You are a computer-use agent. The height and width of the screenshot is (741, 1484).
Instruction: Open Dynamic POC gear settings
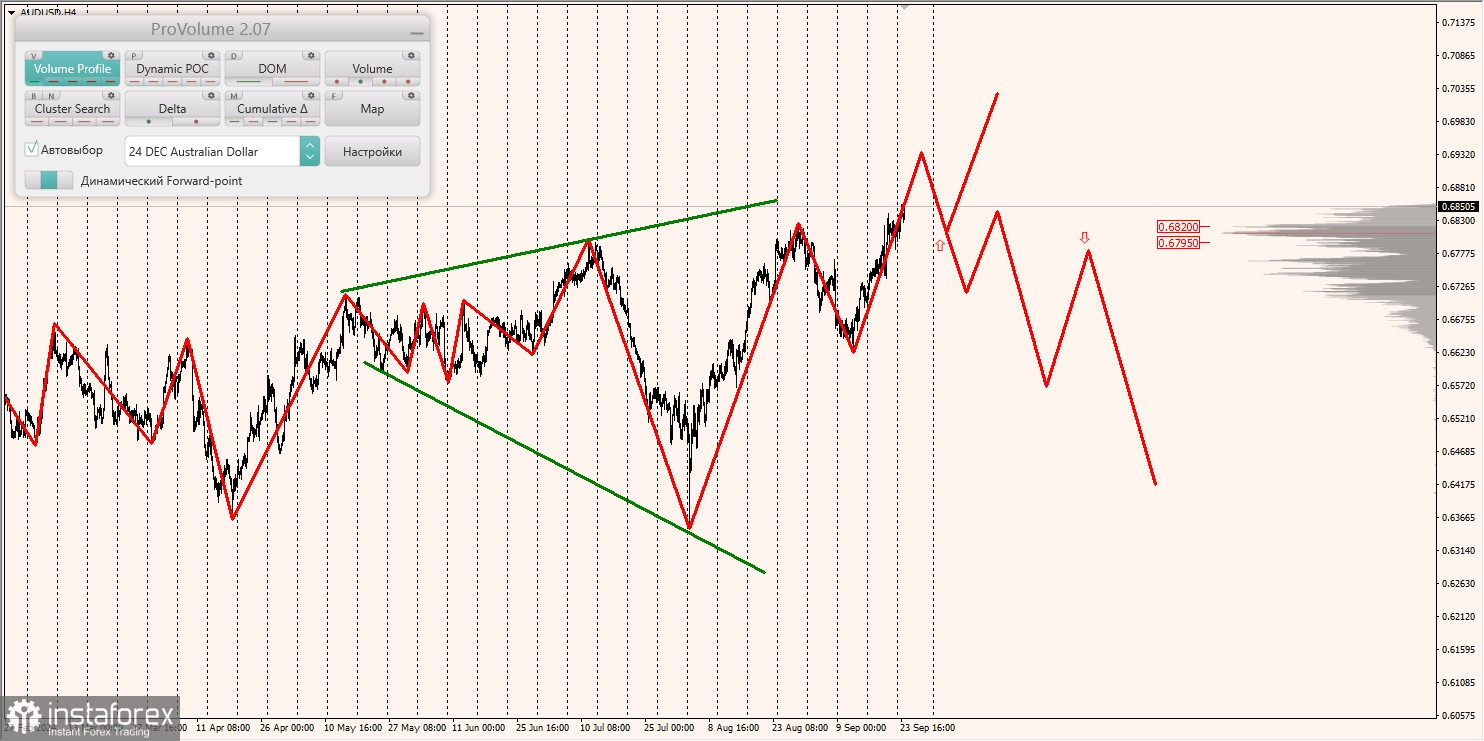coord(211,56)
